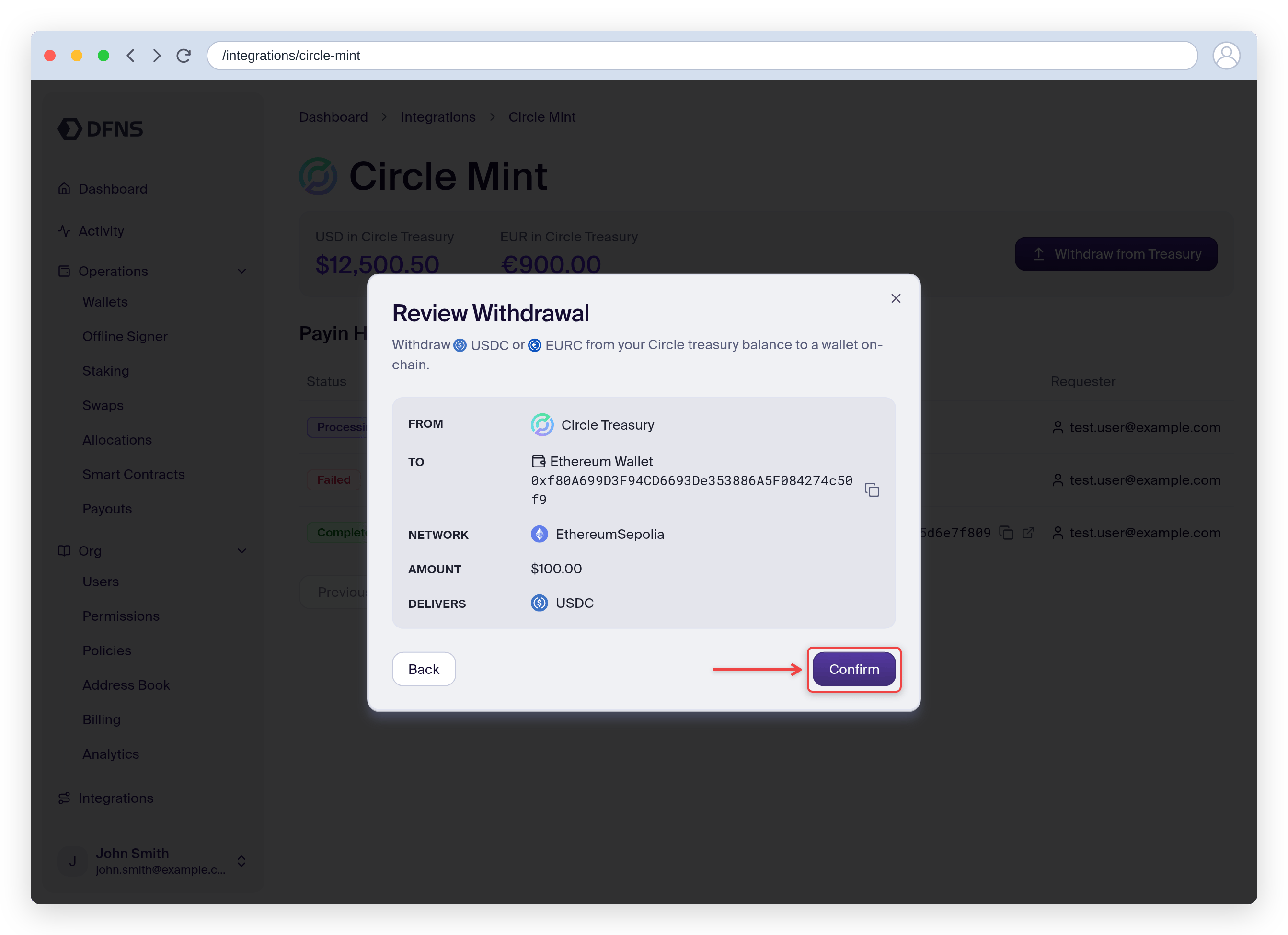This screenshot has width=1288, height=935.
Task: Click the browser forward arrow
Action: (x=157, y=56)
